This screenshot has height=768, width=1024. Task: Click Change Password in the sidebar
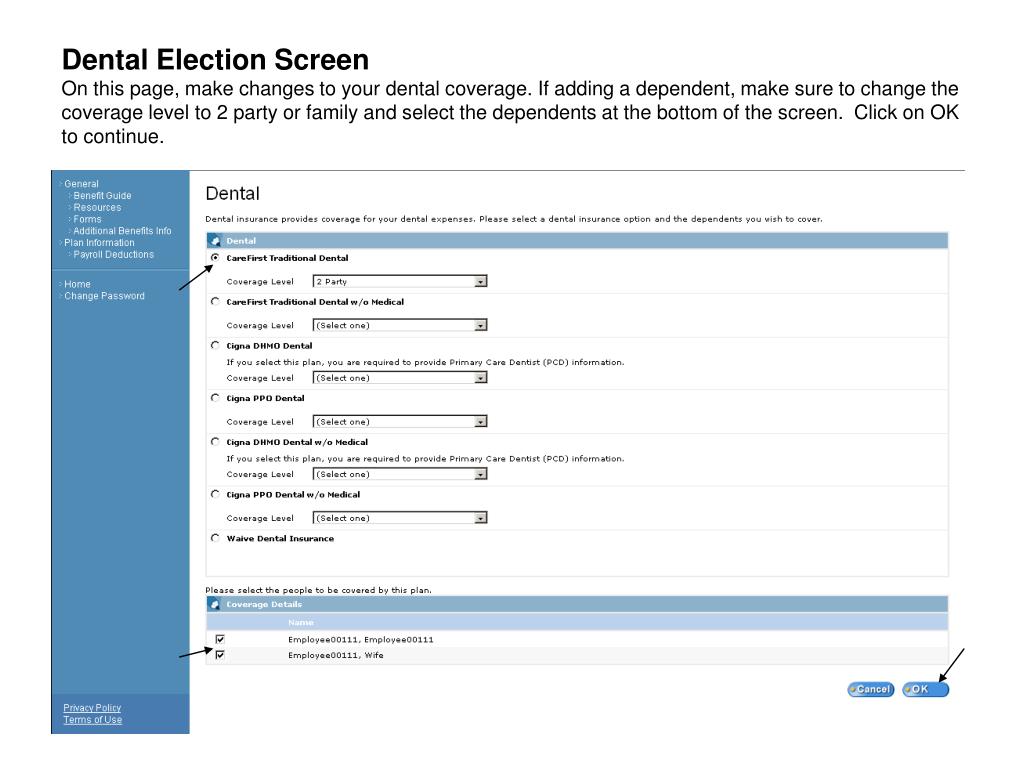coord(104,296)
